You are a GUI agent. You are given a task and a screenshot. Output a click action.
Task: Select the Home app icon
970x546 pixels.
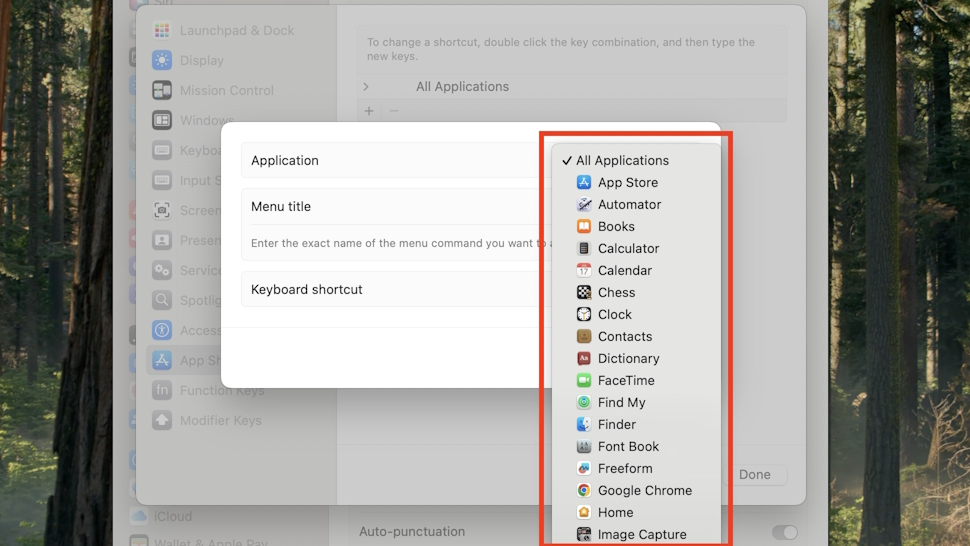(x=583, y=512)
